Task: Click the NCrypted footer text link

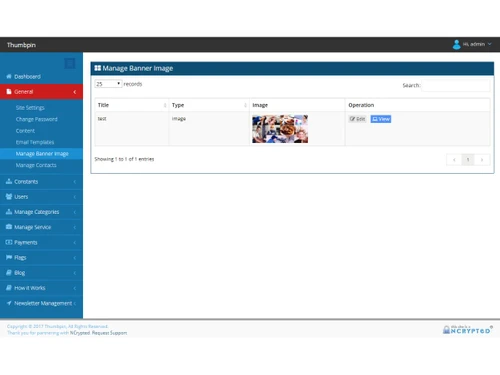Action: click(x=80, y=333)
